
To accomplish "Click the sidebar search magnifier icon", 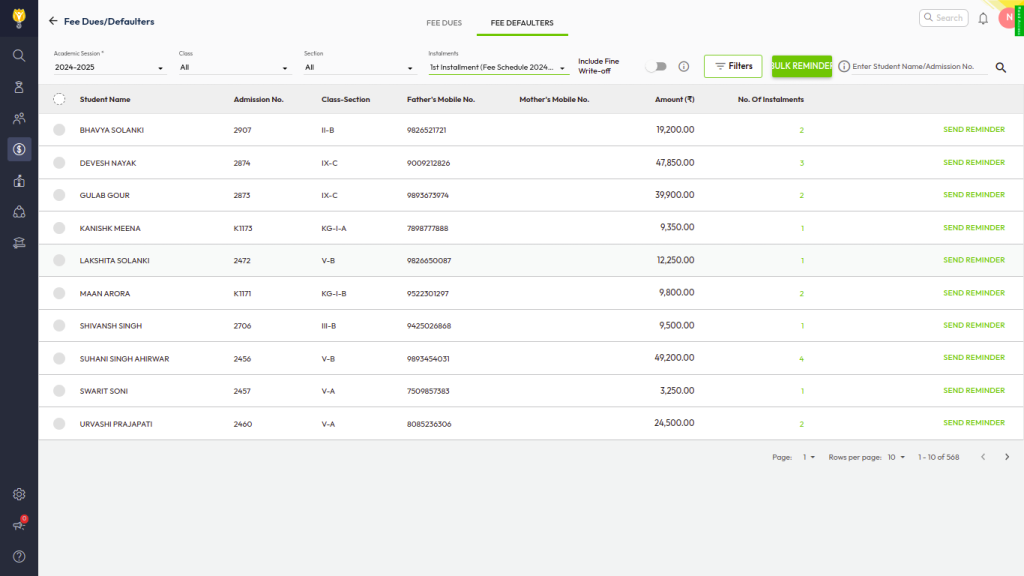I will (x=19, y=55).
